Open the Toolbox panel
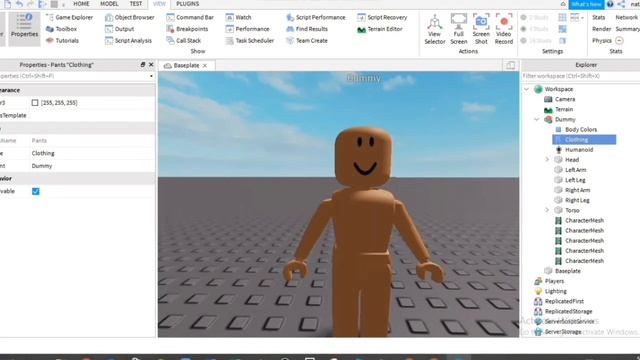 pyautogui.click(x=61, y=29)
